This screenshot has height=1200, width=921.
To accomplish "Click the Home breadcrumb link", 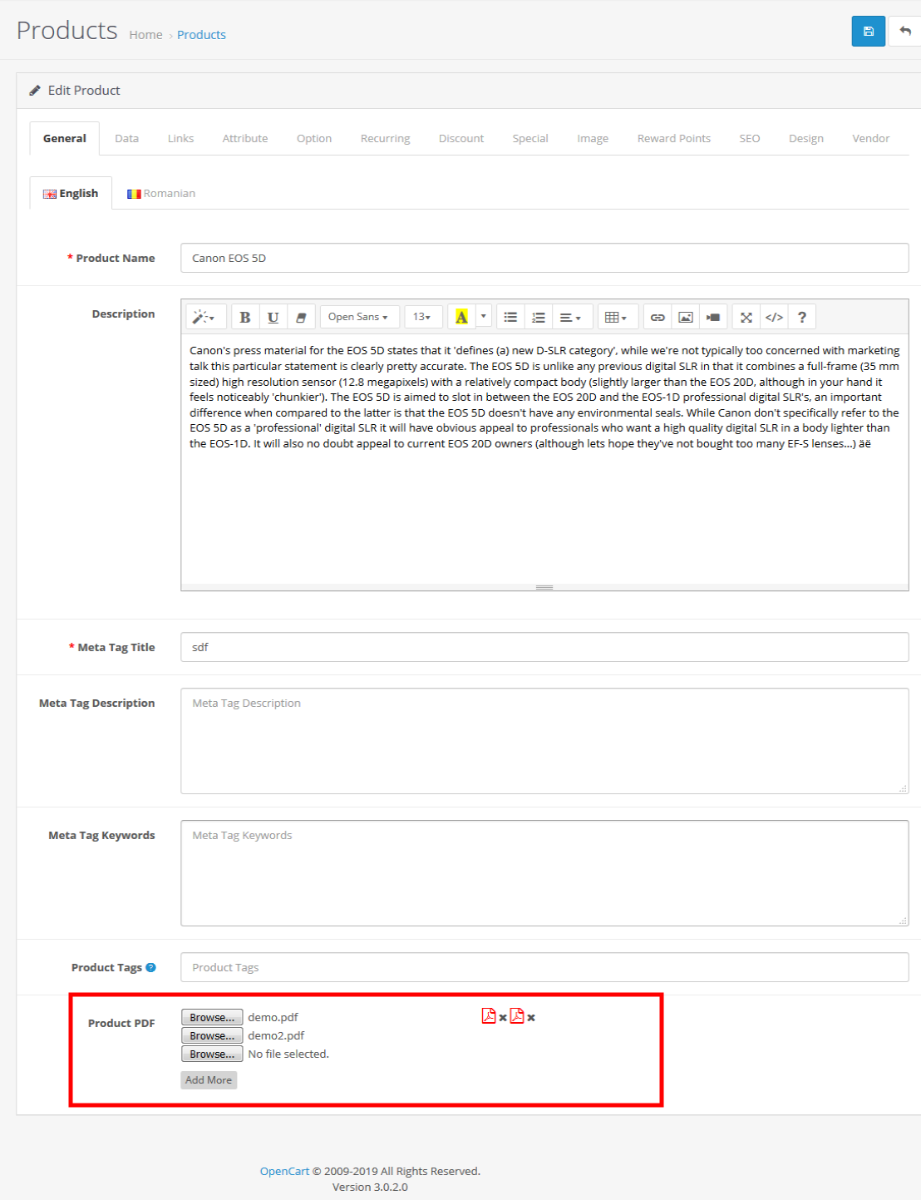I will click(x=145, y=34).
